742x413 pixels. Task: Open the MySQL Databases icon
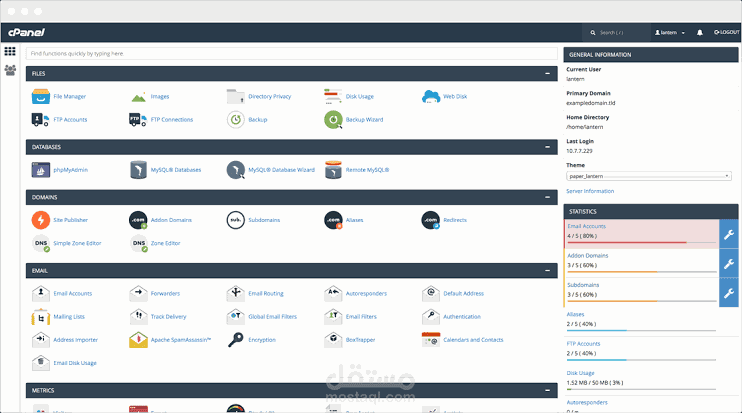point(138,170)
